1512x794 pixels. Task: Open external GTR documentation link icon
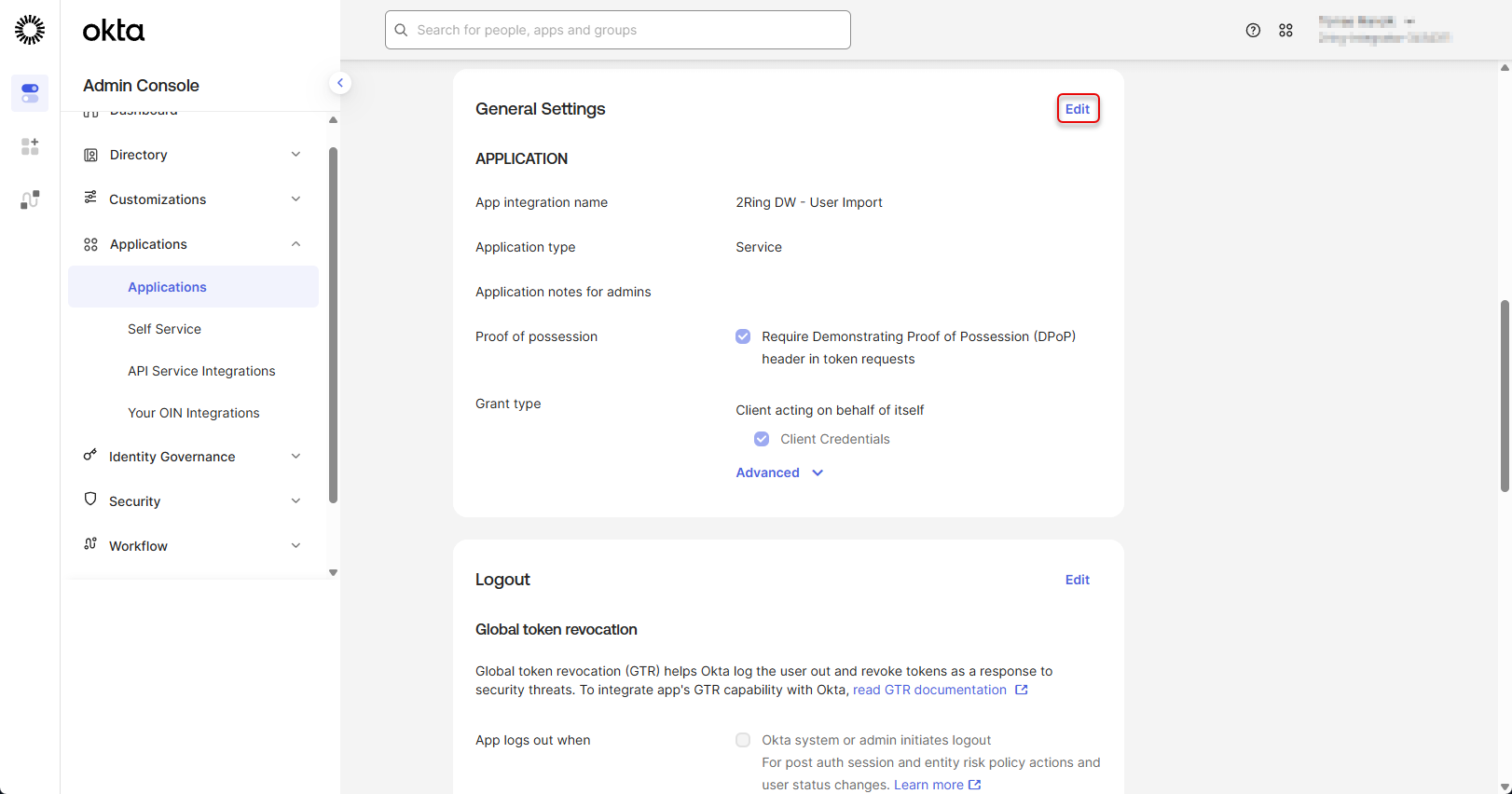[1022, 690]
